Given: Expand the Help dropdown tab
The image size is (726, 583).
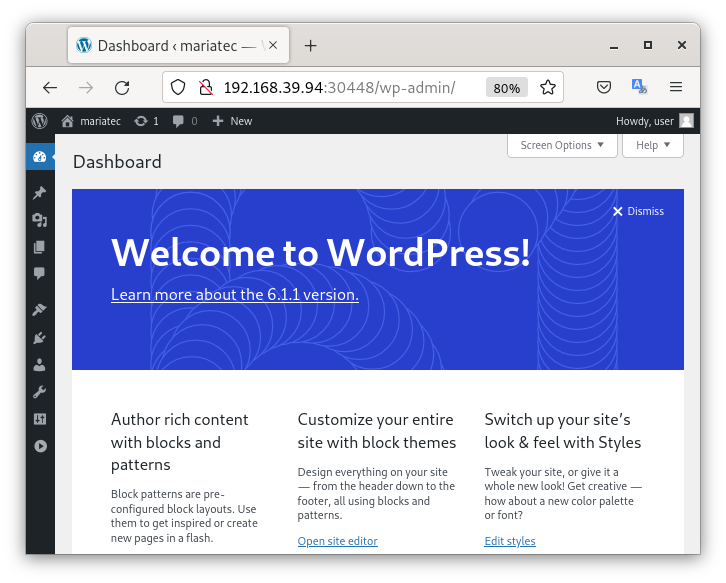Looking at the screenshot, I should [x=652, y=145].
